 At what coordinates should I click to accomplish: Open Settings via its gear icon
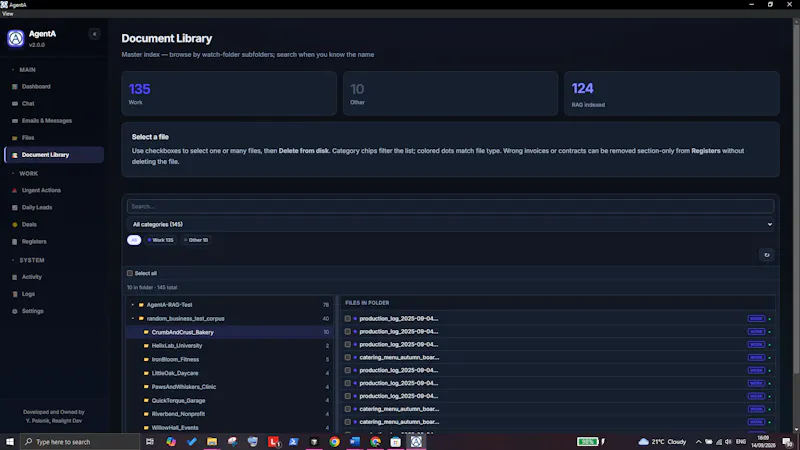tap(15, 311)
